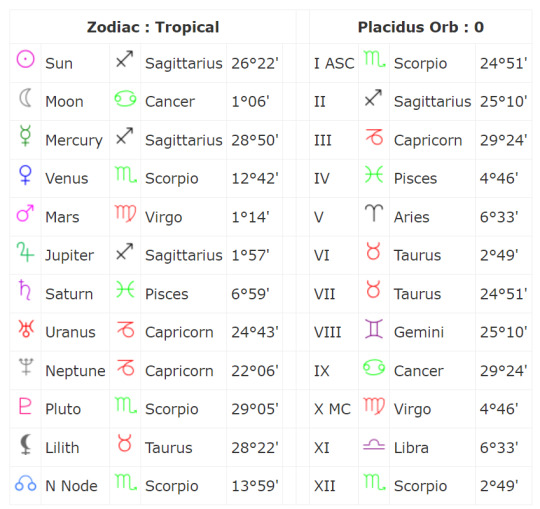Click the green Jupiter planet symbol
The height and width of the screenshot is (509, 540).
(25, 252)
